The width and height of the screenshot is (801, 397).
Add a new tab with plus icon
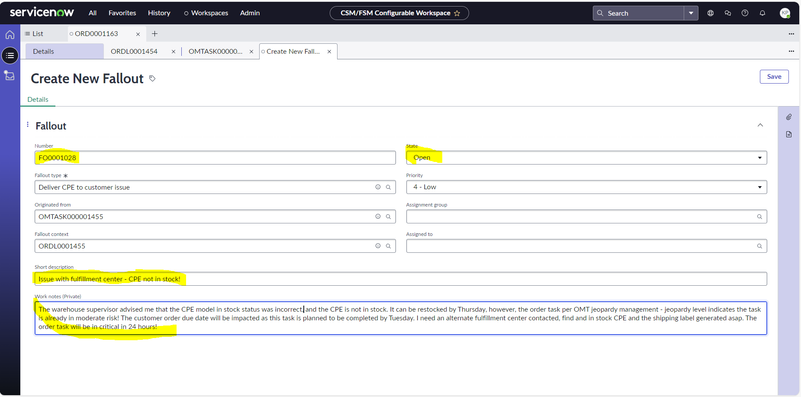pos(154,34)
